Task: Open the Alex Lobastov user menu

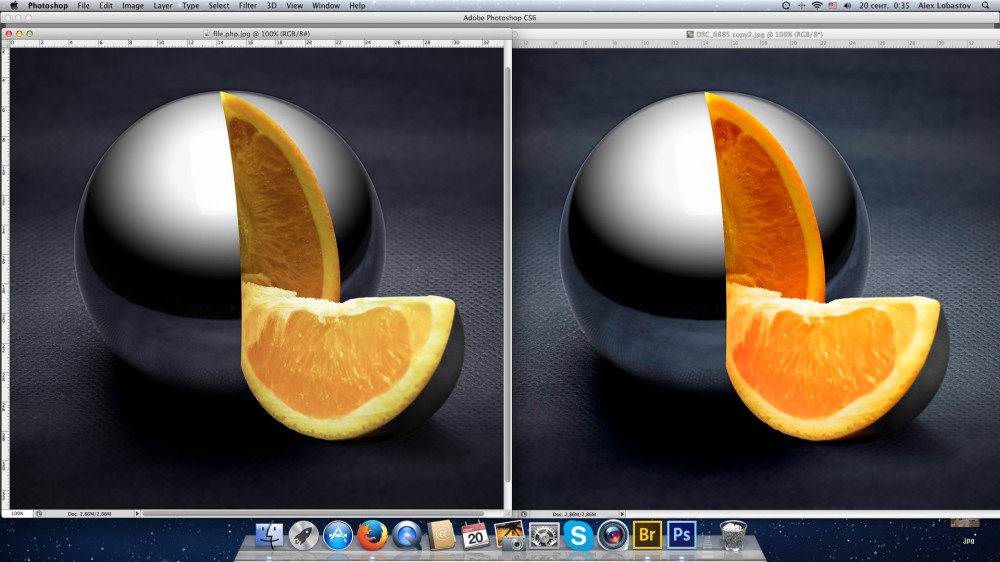Action: [x=932, y=6]
